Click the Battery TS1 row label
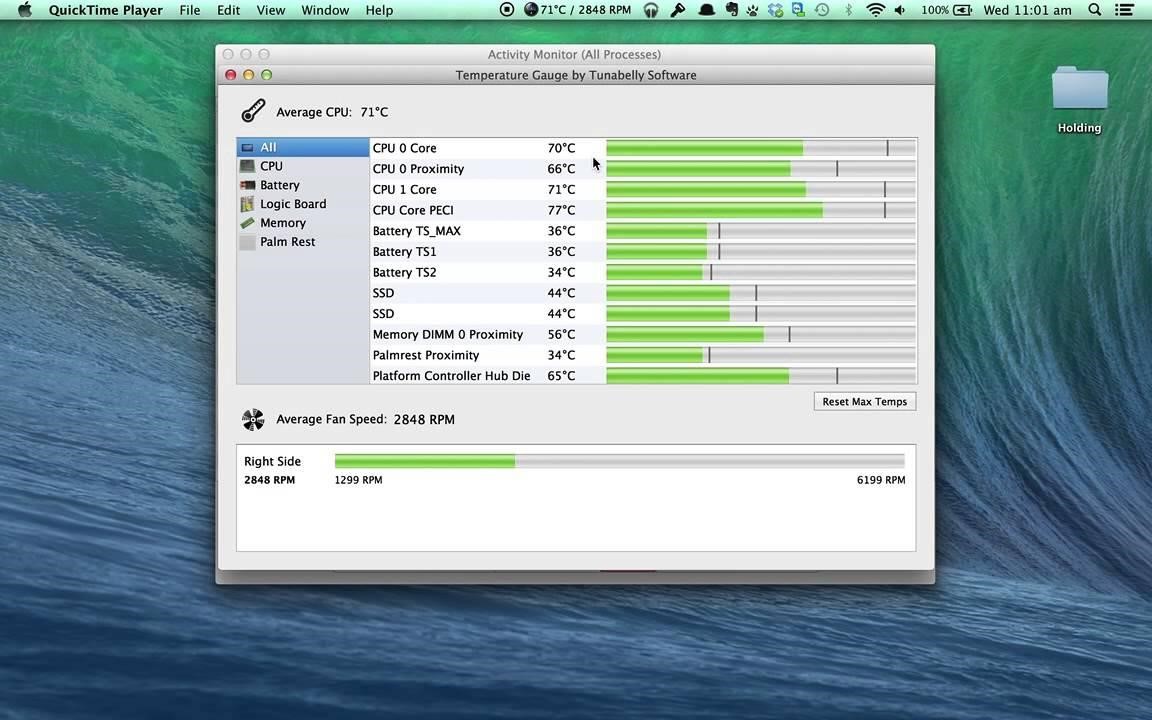1152x720 pixels. pyautogui.click(x=404, y=251)
